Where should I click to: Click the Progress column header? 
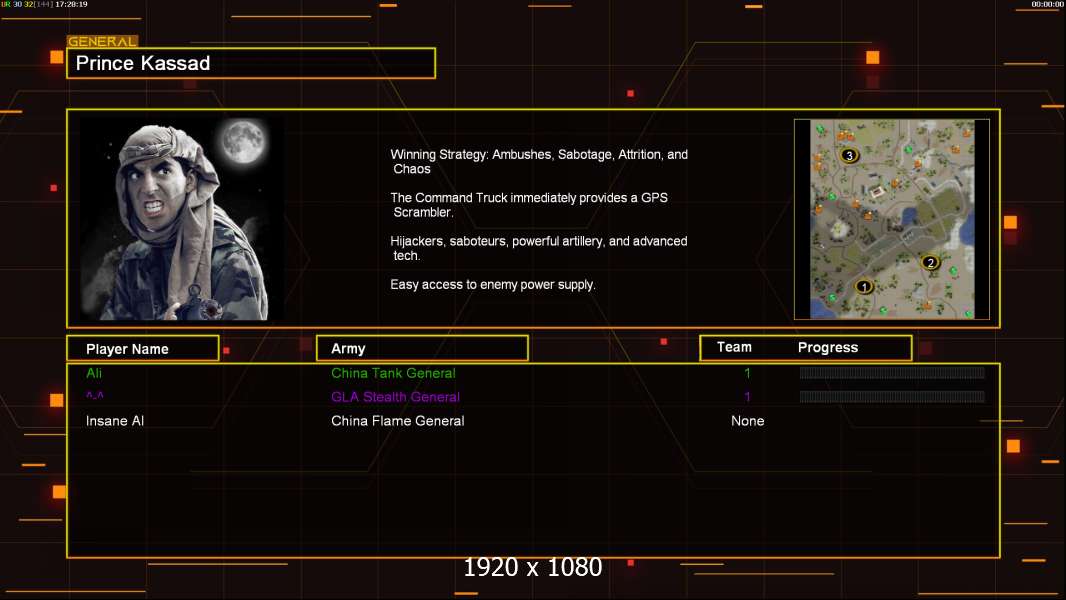pyautogui.click(x=827, y=347)
